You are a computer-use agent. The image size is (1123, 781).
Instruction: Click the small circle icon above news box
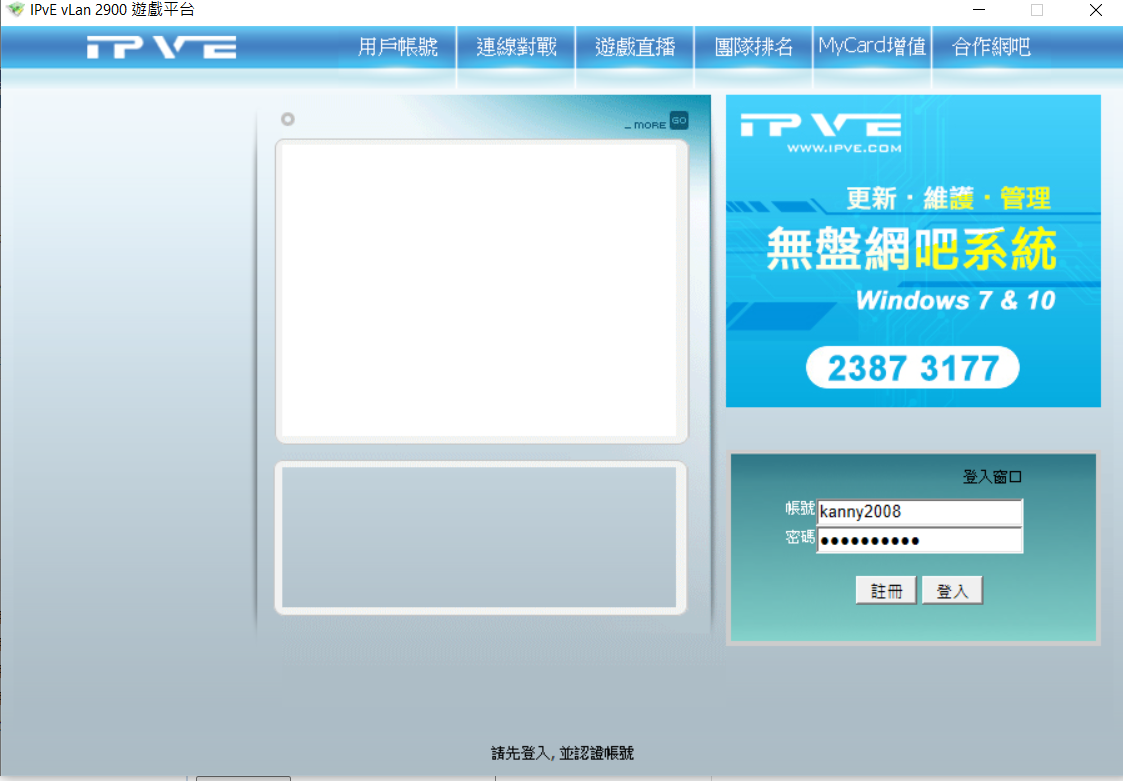[x=287, y=119]
